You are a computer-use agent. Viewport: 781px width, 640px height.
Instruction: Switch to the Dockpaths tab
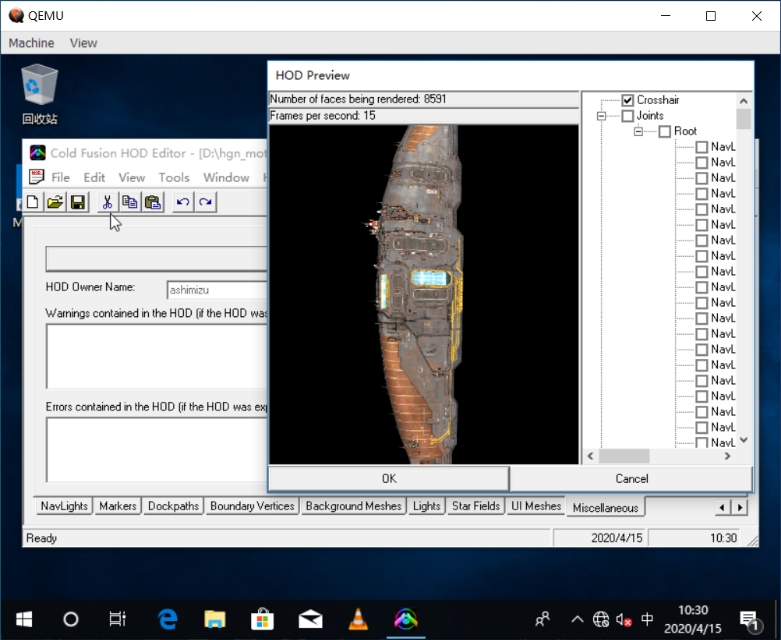pyautogui.click(x=173, y=506)
